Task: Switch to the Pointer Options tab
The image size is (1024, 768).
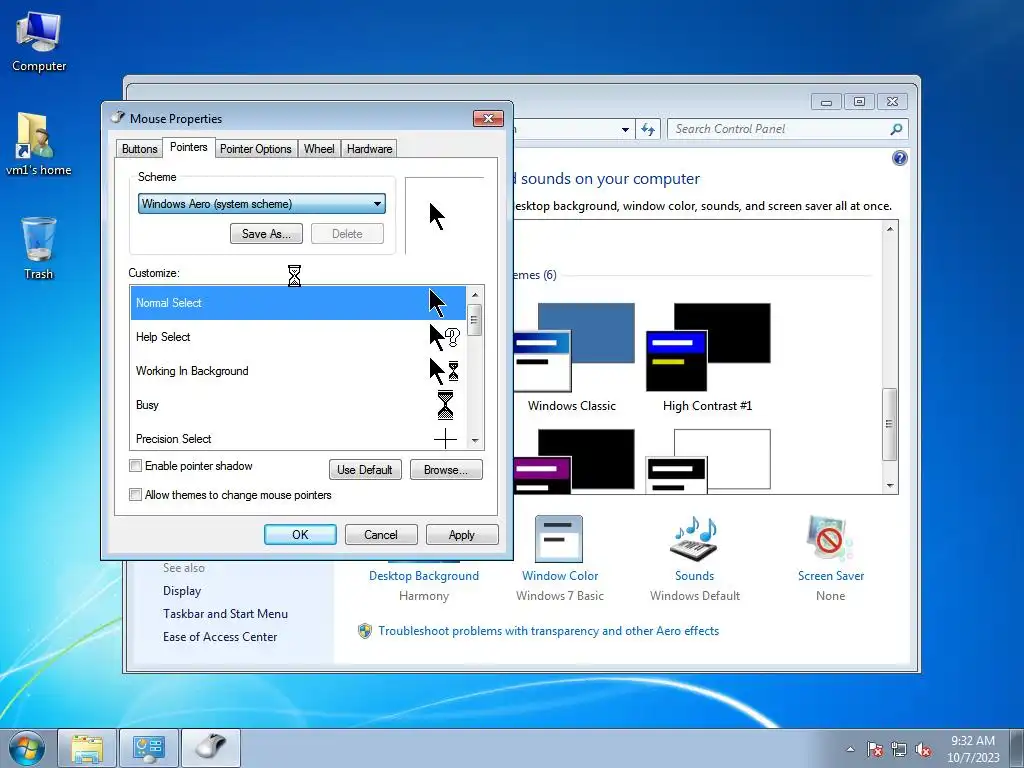Action: click(255, 149)
